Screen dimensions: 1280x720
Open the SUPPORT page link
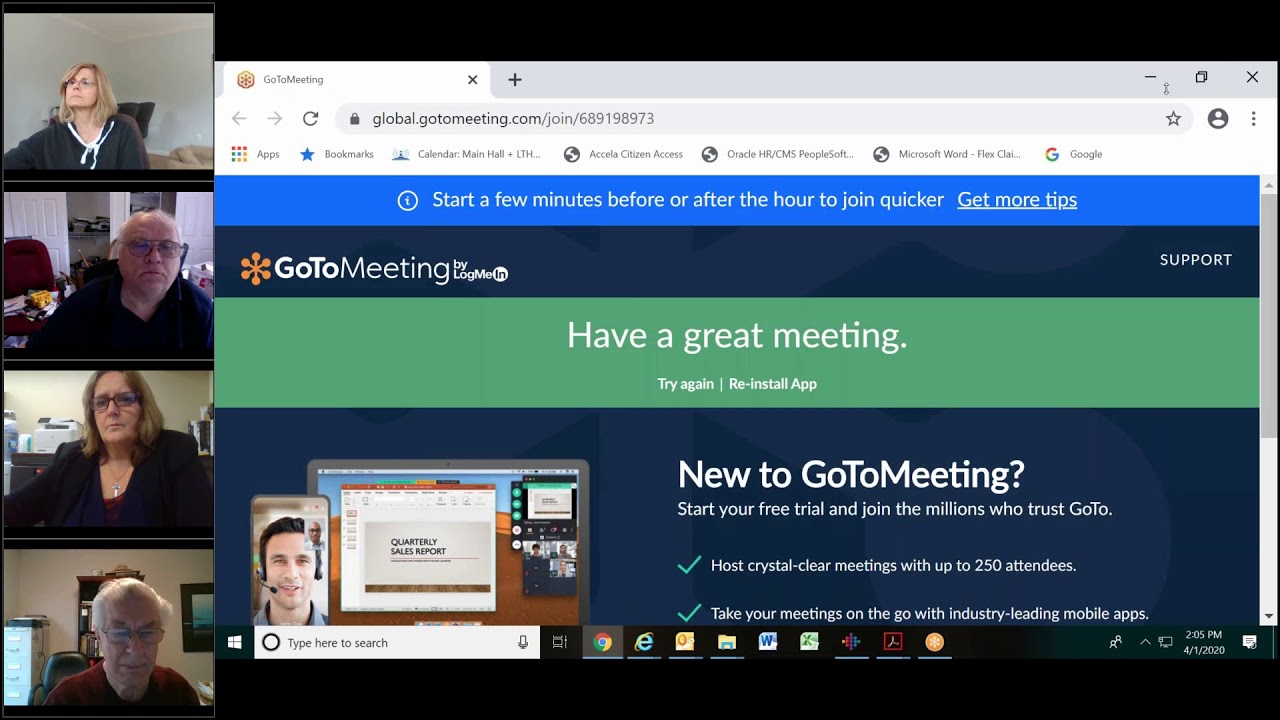click(x=1196, y=260)
